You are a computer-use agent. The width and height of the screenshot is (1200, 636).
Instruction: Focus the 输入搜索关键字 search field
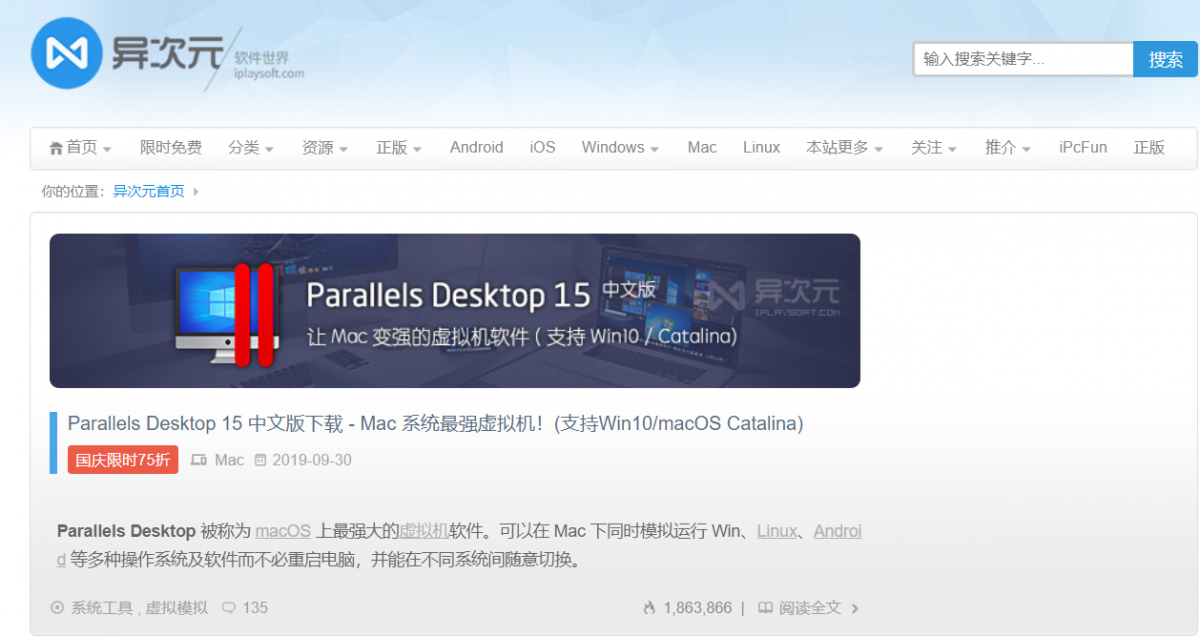[1023, 59]
